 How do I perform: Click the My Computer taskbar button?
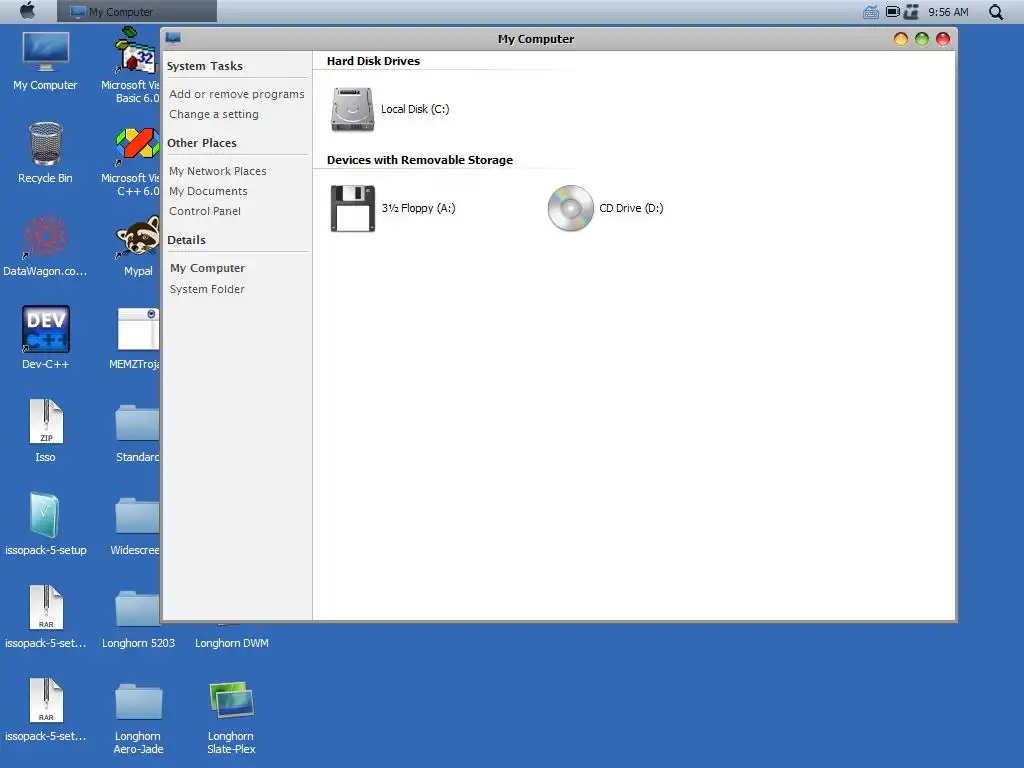(136, 12)
